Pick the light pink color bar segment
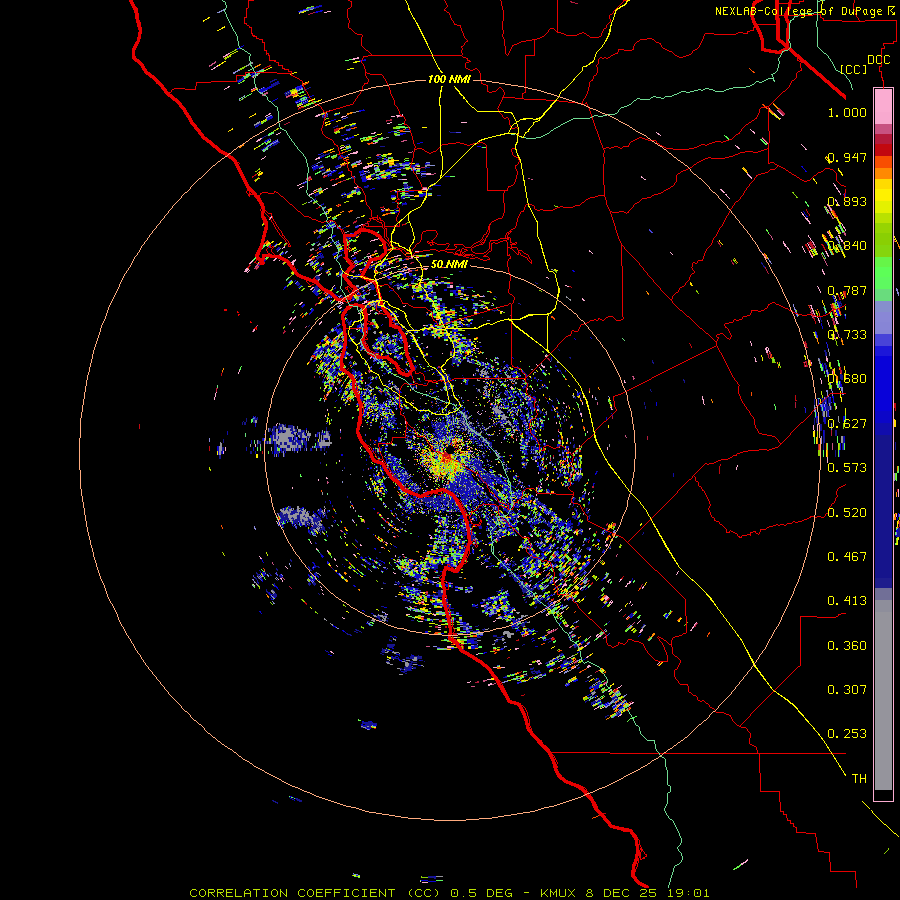This screenshot has width=900, height=900. 883,107
